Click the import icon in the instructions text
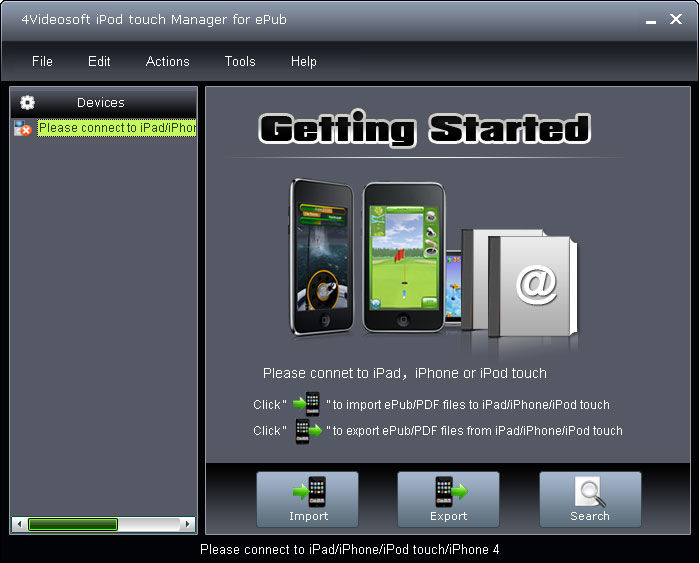700x563 pixels. 307,404
